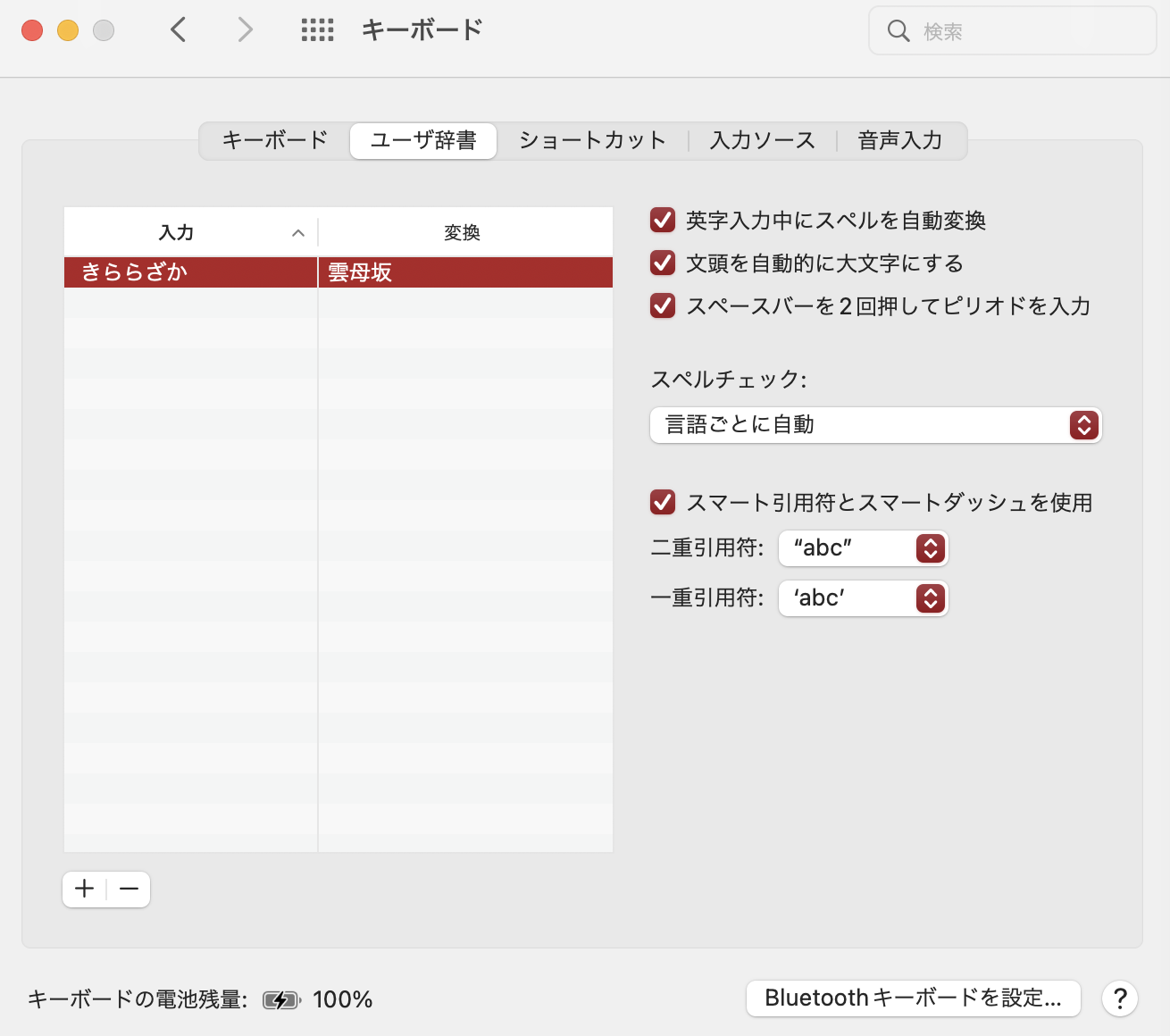Click the back navigation arrow
The height and width of the screenshot is (1036, 1170).
click(x=179, y=30)
